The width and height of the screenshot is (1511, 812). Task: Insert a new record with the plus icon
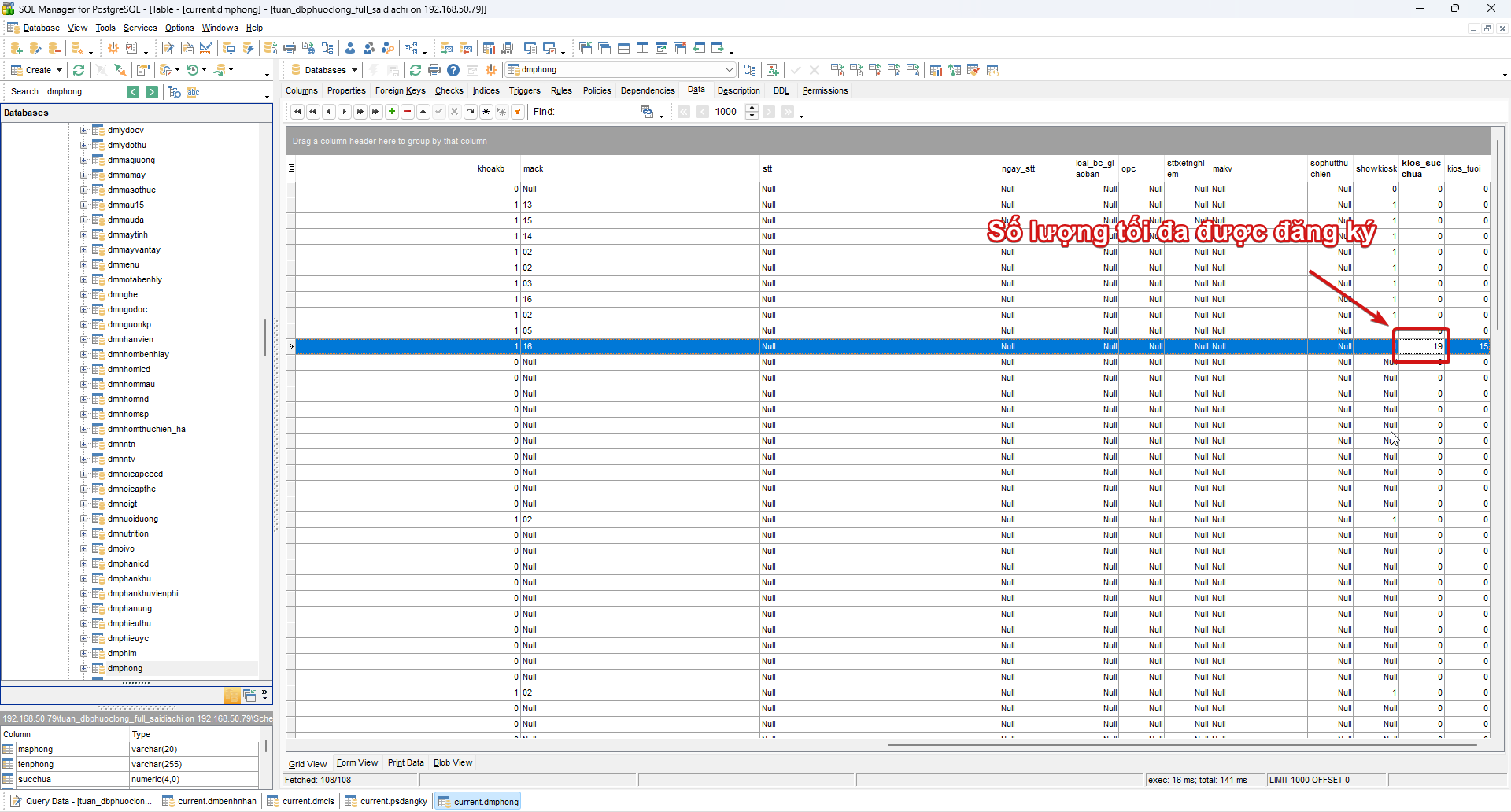[x=392, y=112]
